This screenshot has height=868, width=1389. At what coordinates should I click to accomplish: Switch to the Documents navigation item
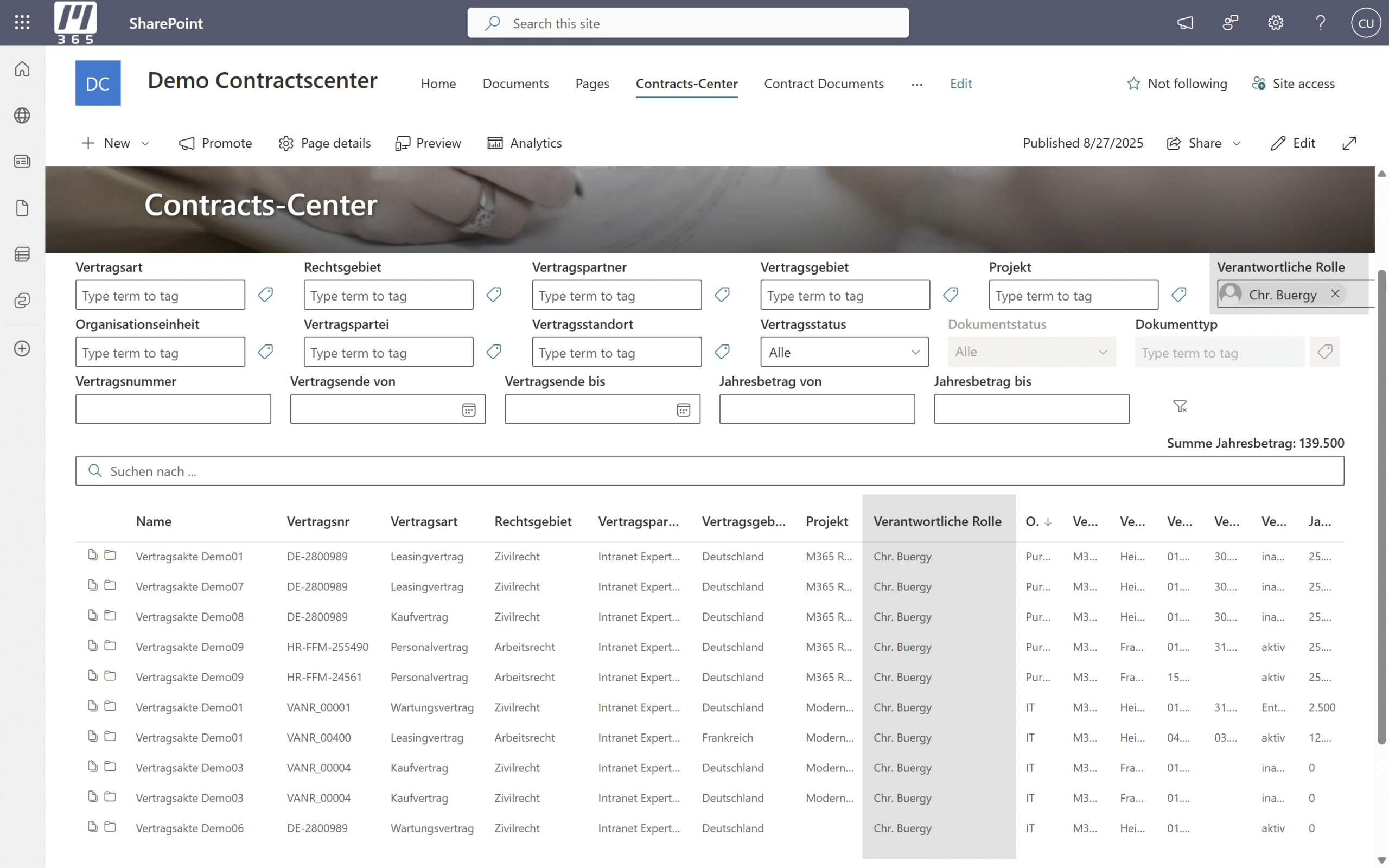[x=515, y=84]
